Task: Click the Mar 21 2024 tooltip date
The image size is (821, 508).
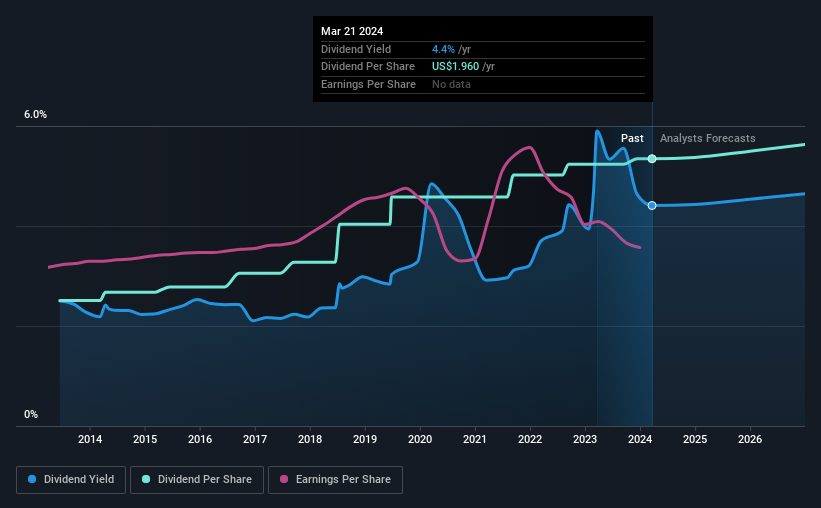Action: 352,31
